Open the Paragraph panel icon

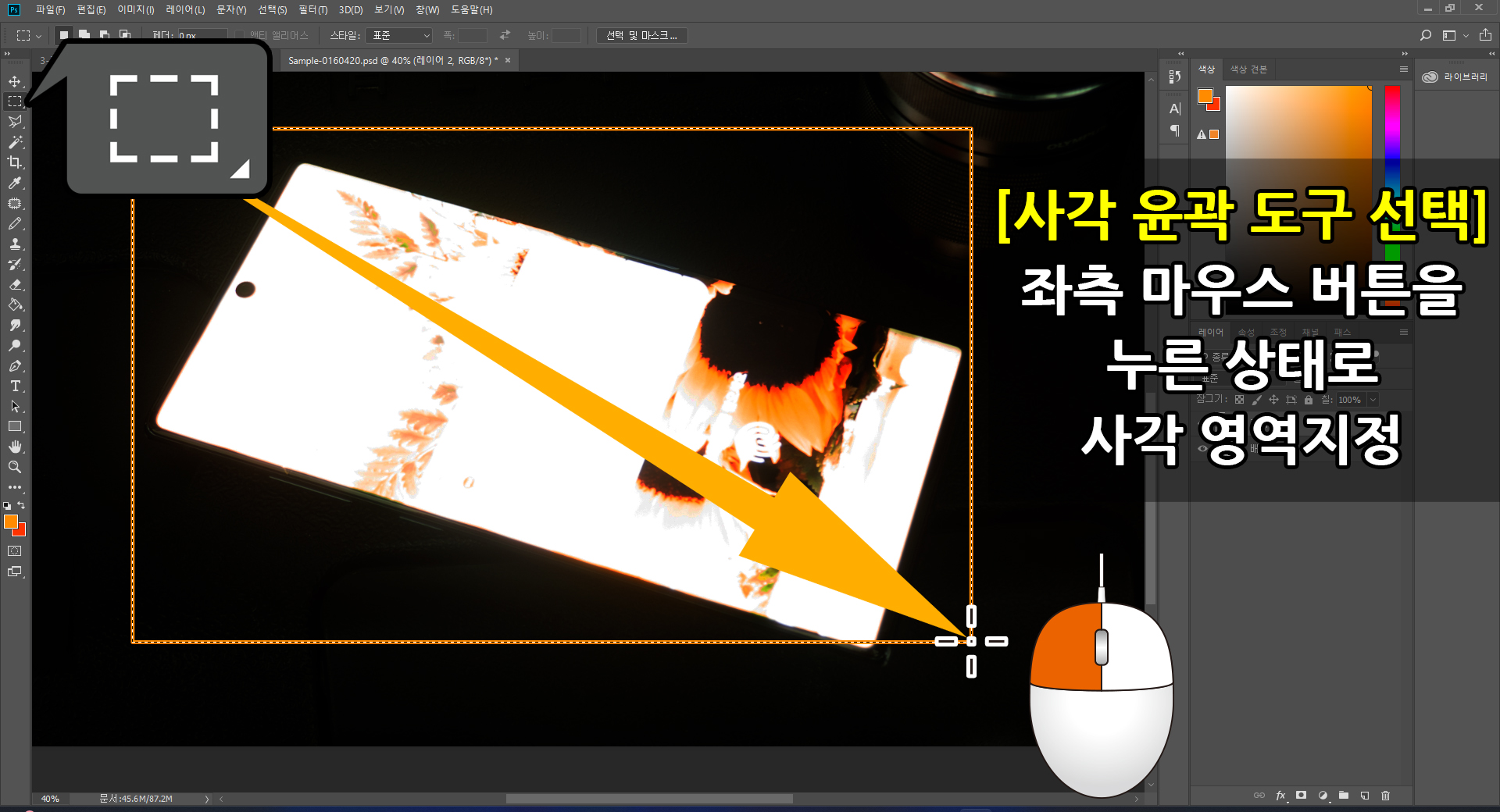point(1174,130)
